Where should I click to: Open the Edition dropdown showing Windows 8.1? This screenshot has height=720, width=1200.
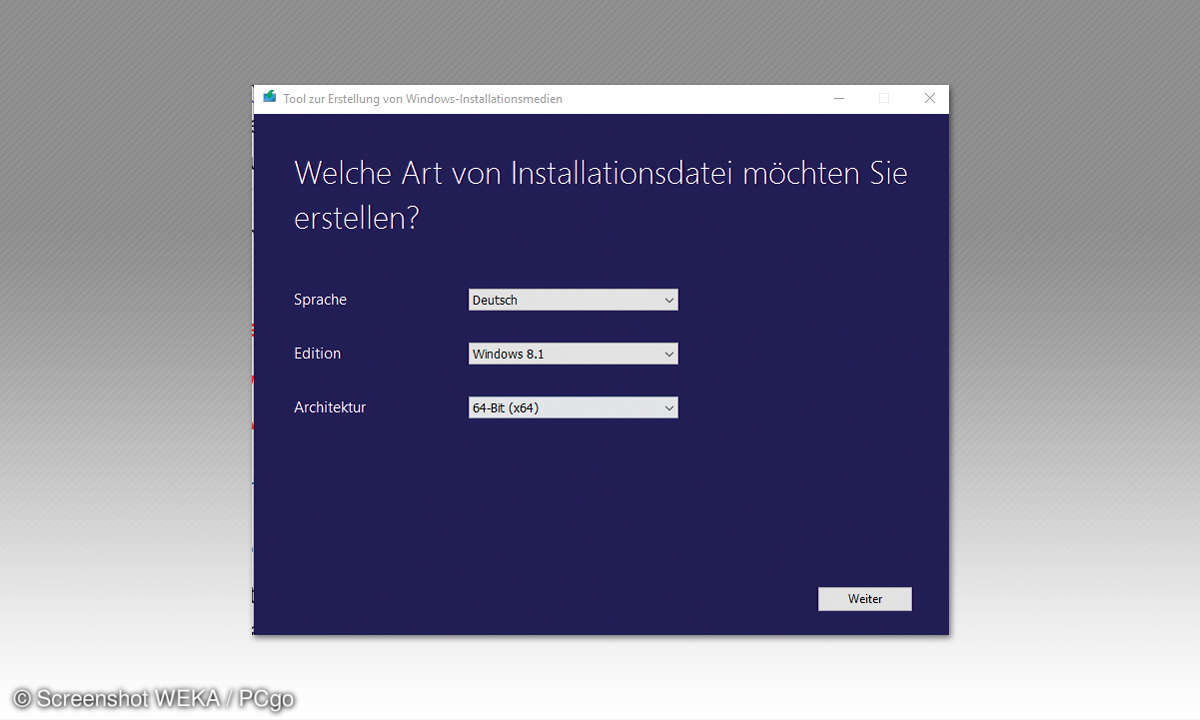573,354
